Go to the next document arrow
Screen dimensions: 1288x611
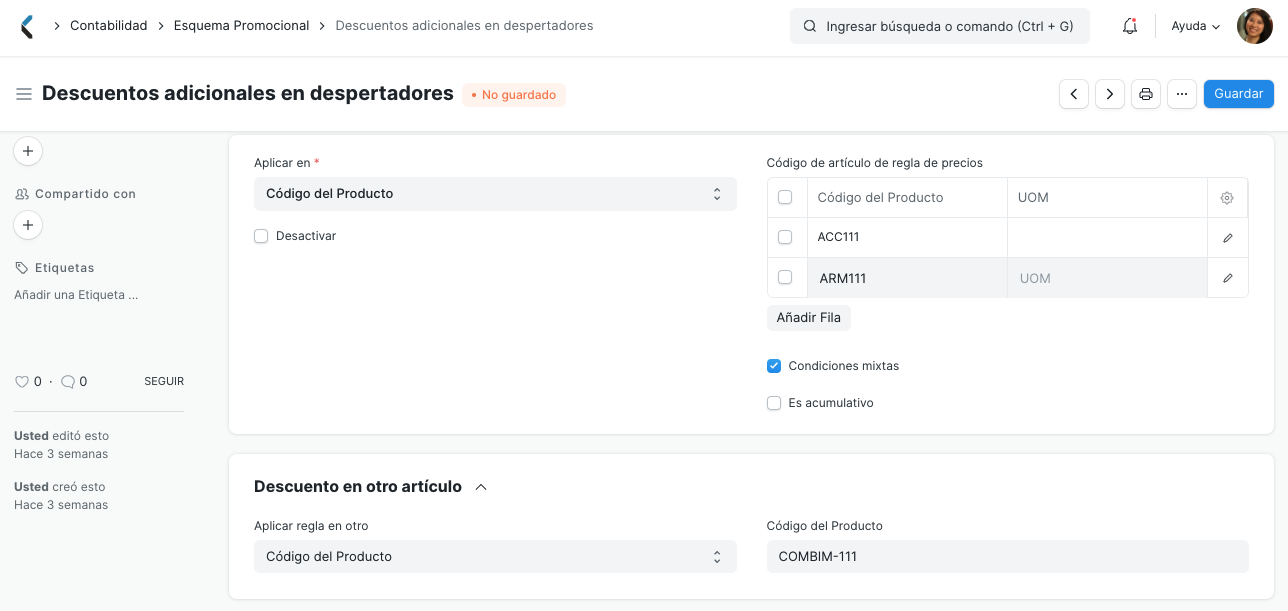(x=1110, y=94)
